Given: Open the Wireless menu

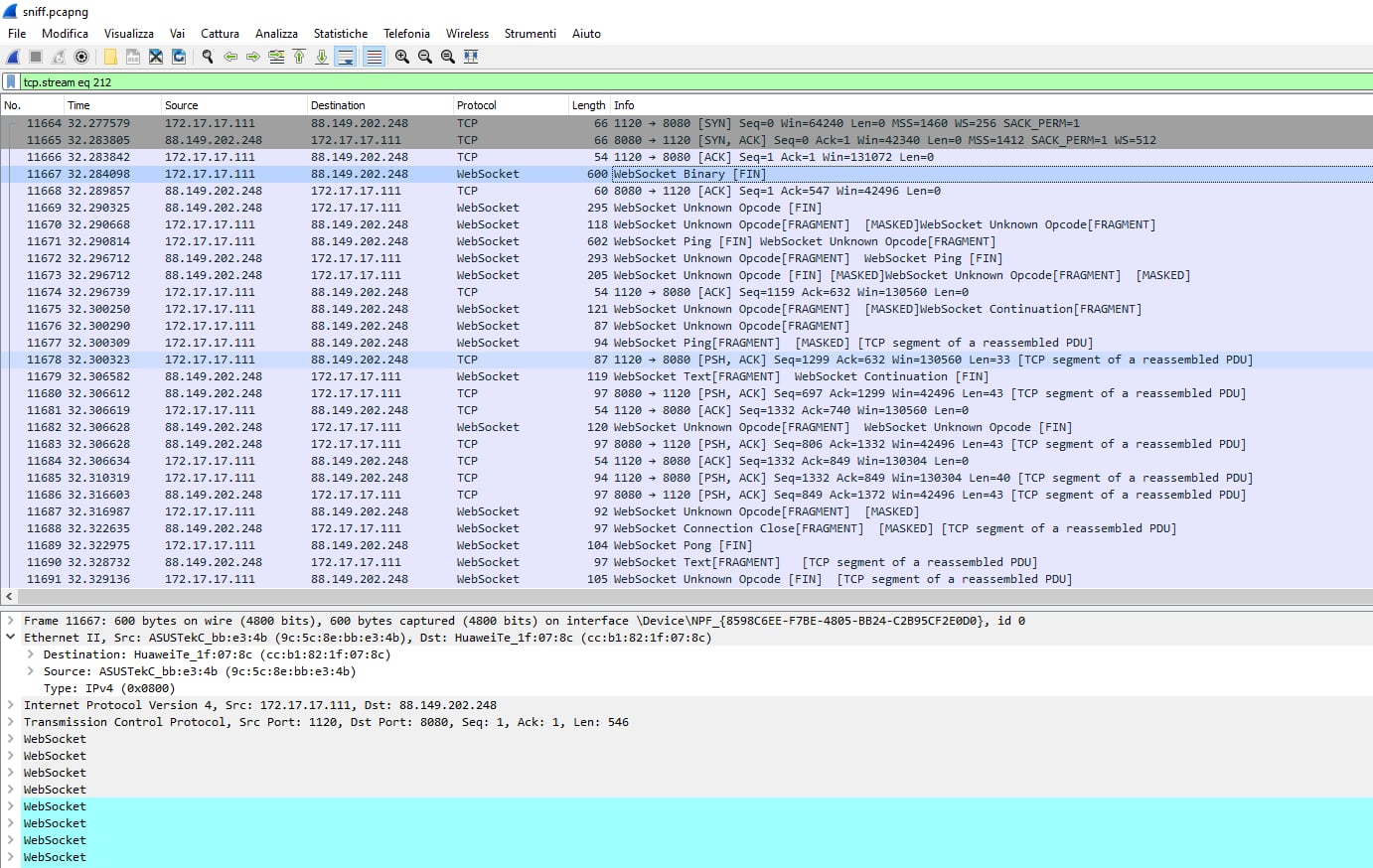Looking at the screenshot, I should 467,34.
